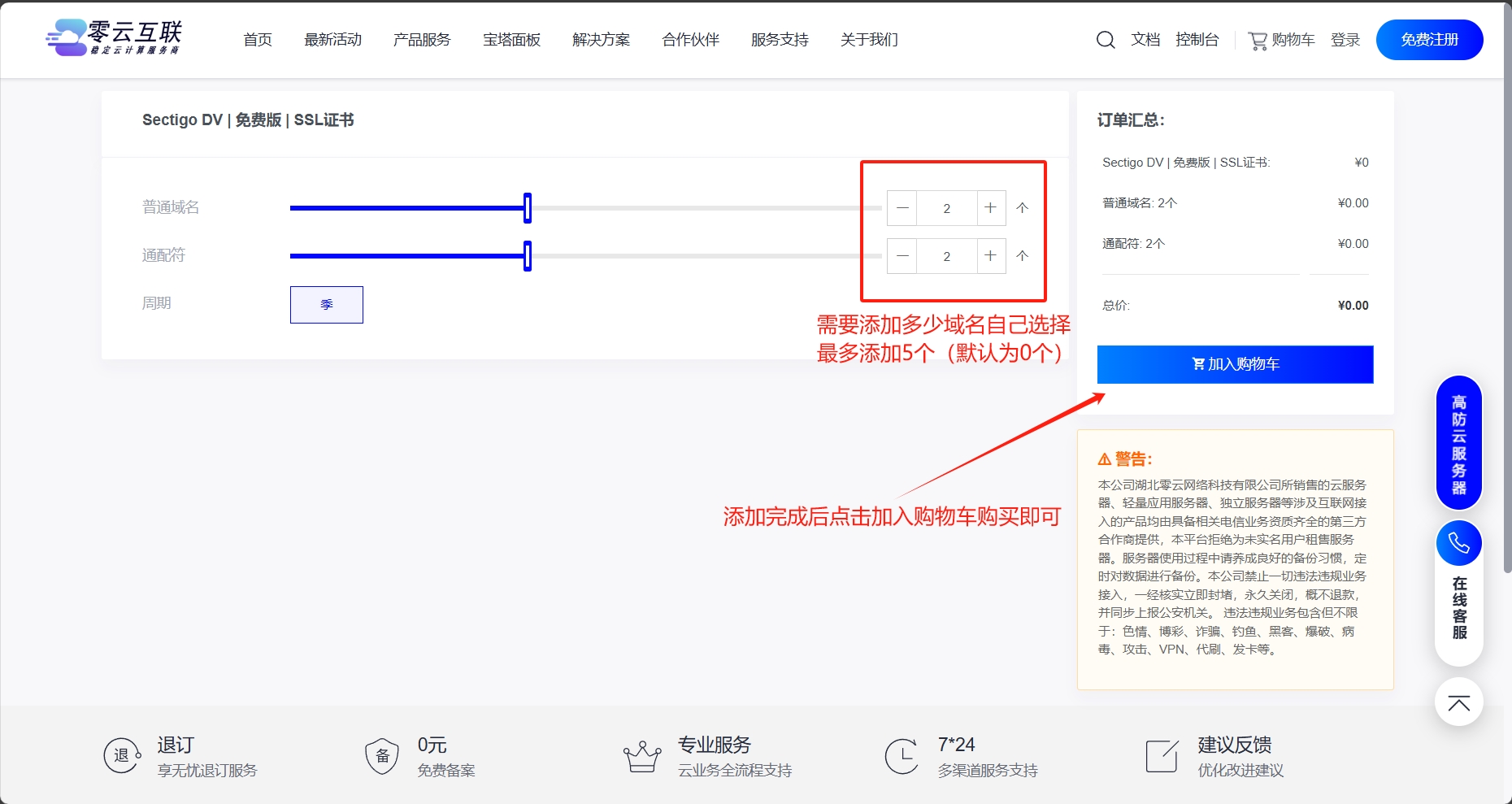This screenshot has width=1512, height=804.
Task: Click 加入购物车 button
Action: [1235, 364]
